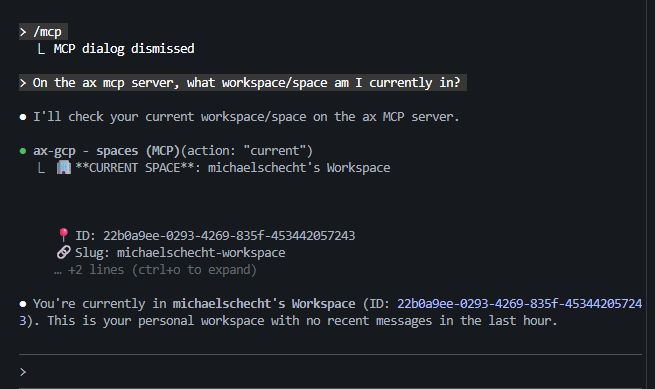Click the ax-gcp spaces MCP tool call line
Screen dimensions: 655x389
click(x=173, y=151)
